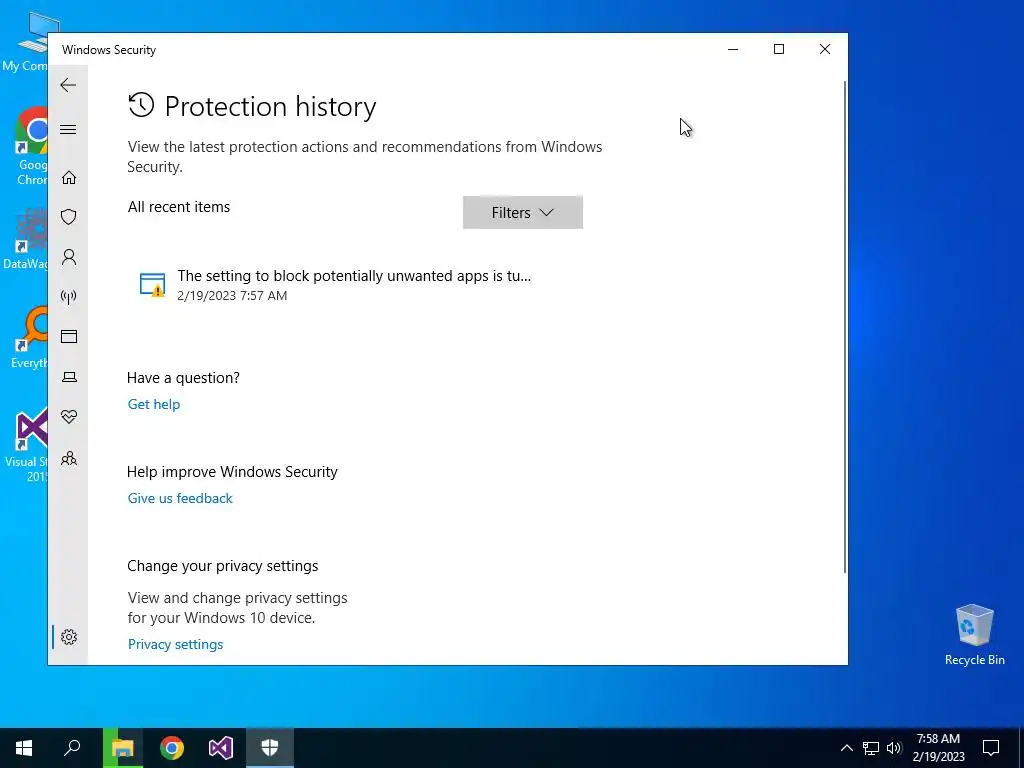1024x768 pixels.
Task: Select the Google Chrome desktop shortcut
Action: tap(31, 147)
